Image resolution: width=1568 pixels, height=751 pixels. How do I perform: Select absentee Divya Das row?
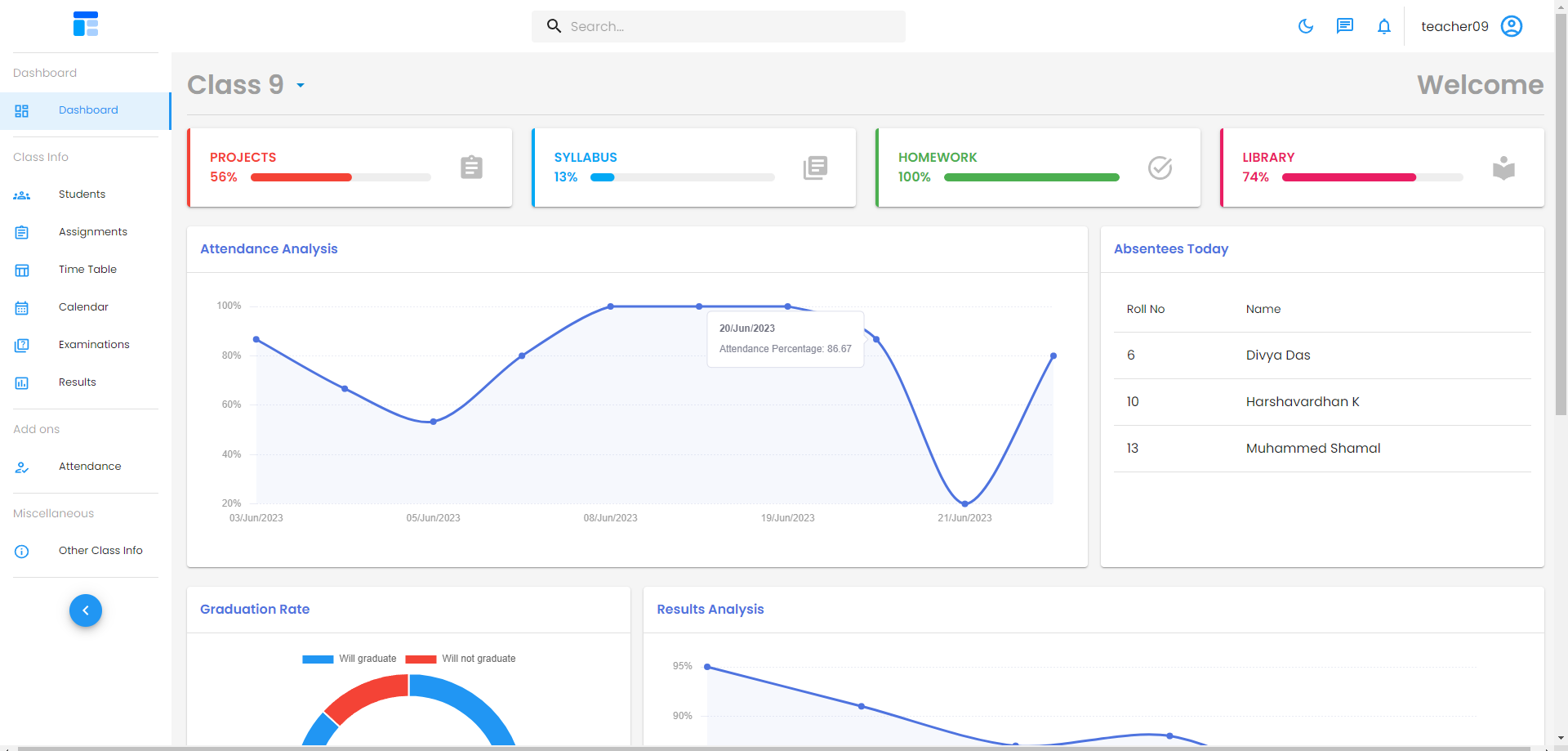[1322, 355]
